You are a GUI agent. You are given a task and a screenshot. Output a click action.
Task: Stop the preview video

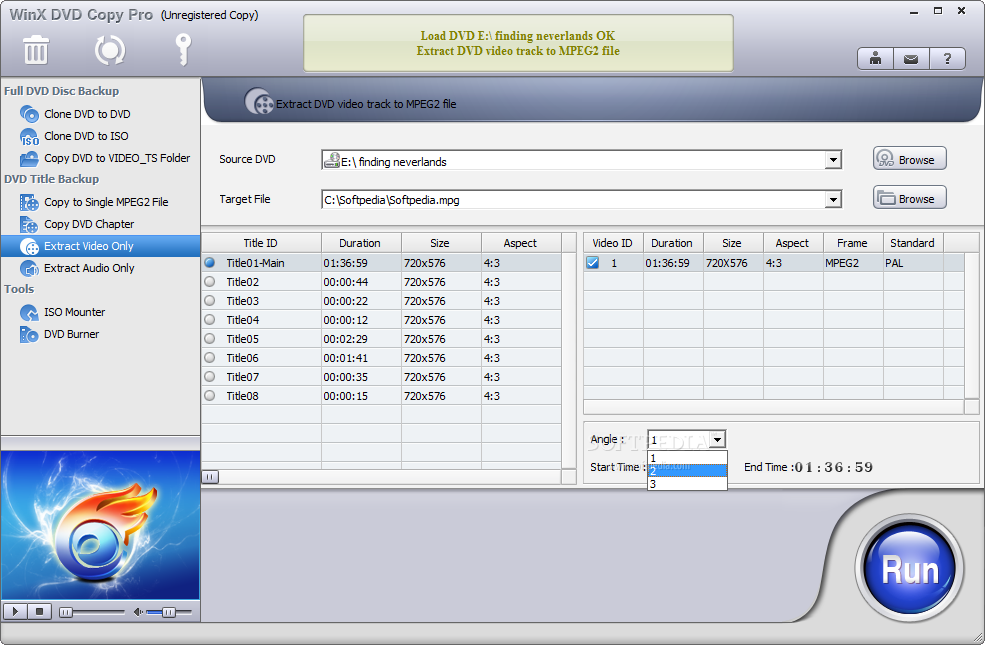pos(40,611)
